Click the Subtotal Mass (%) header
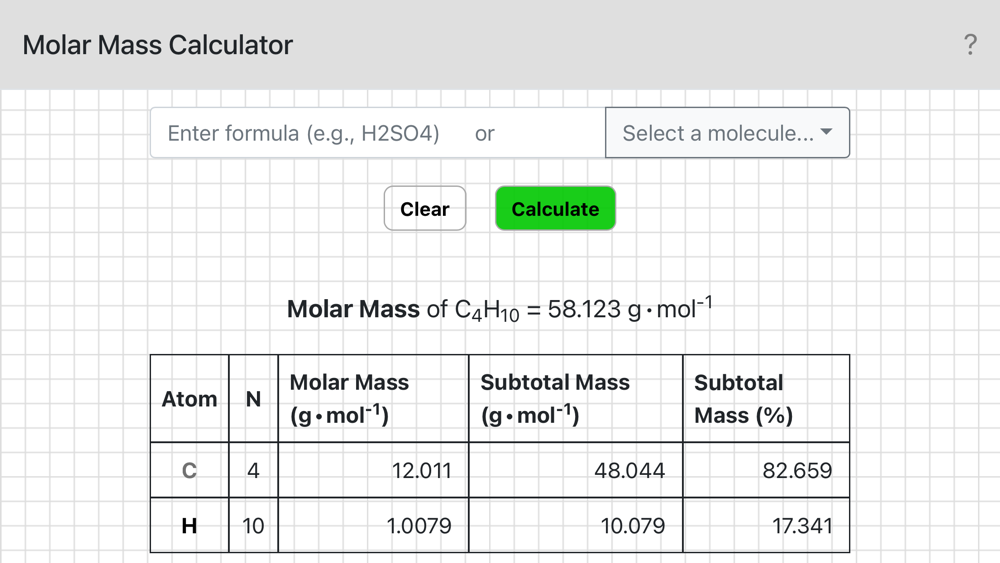The height and width of the screenshot is (563, 1000). pos(766,399)
